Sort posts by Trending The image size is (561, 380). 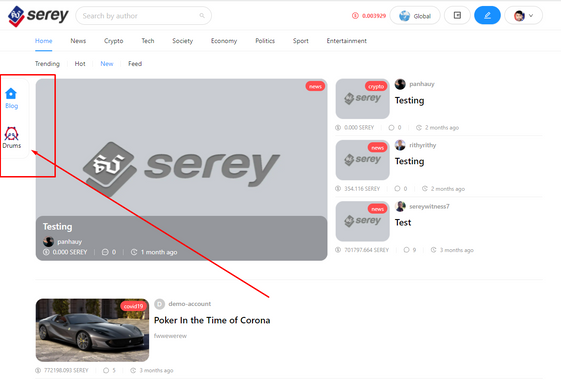pyautogui.click(x=47, y=64)
